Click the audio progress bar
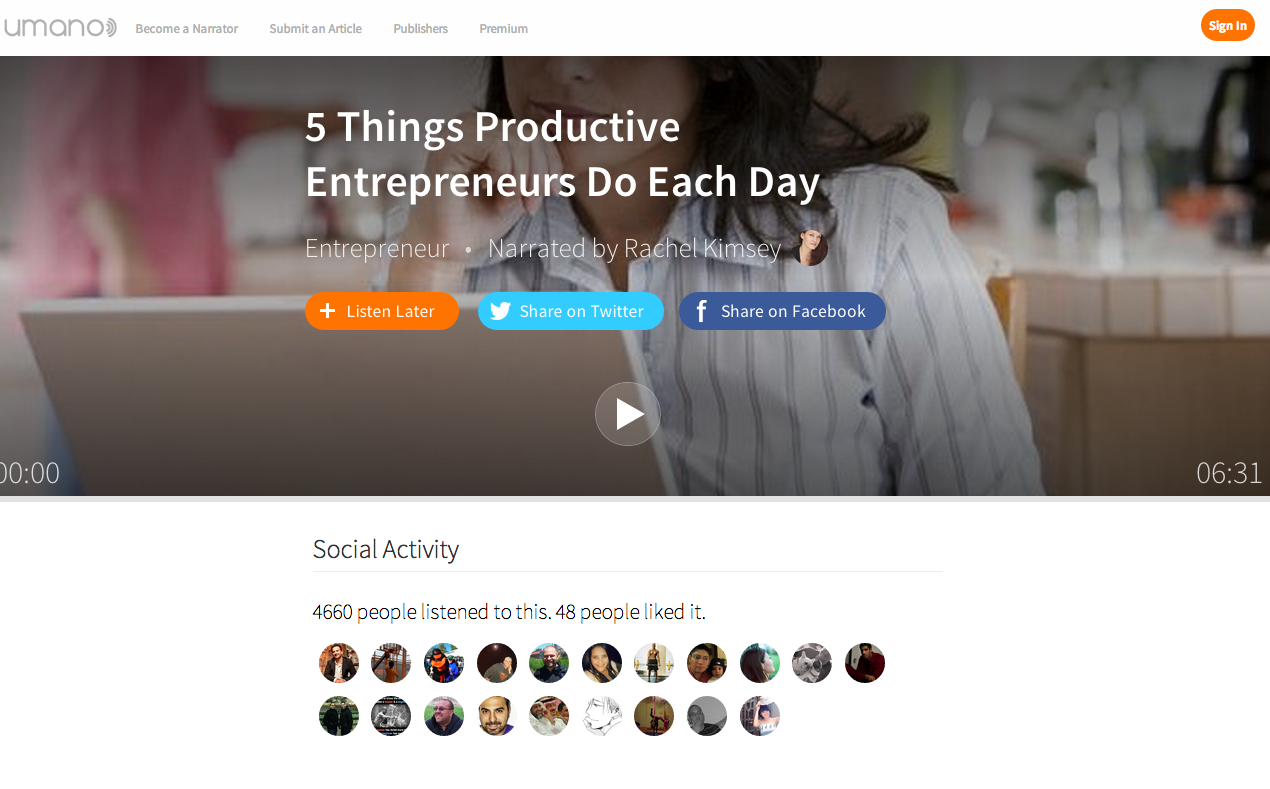 635,498
